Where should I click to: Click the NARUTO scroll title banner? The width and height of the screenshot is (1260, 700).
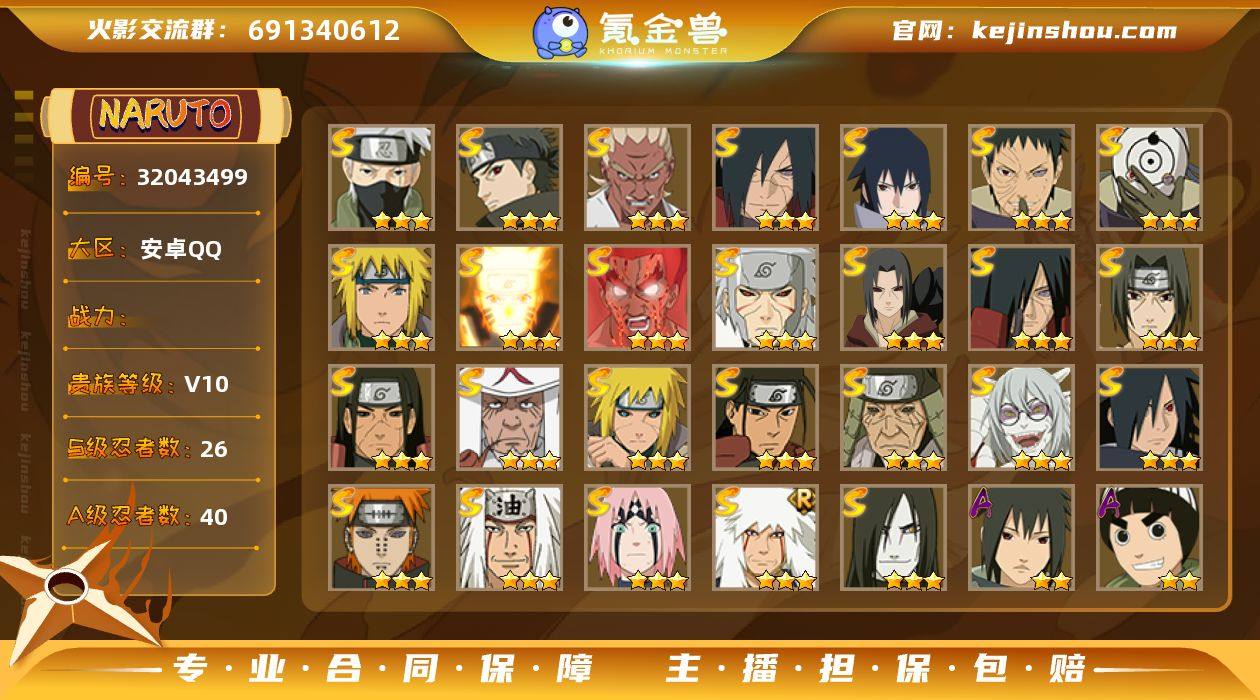pyautogui.click(x=166, y=115)
